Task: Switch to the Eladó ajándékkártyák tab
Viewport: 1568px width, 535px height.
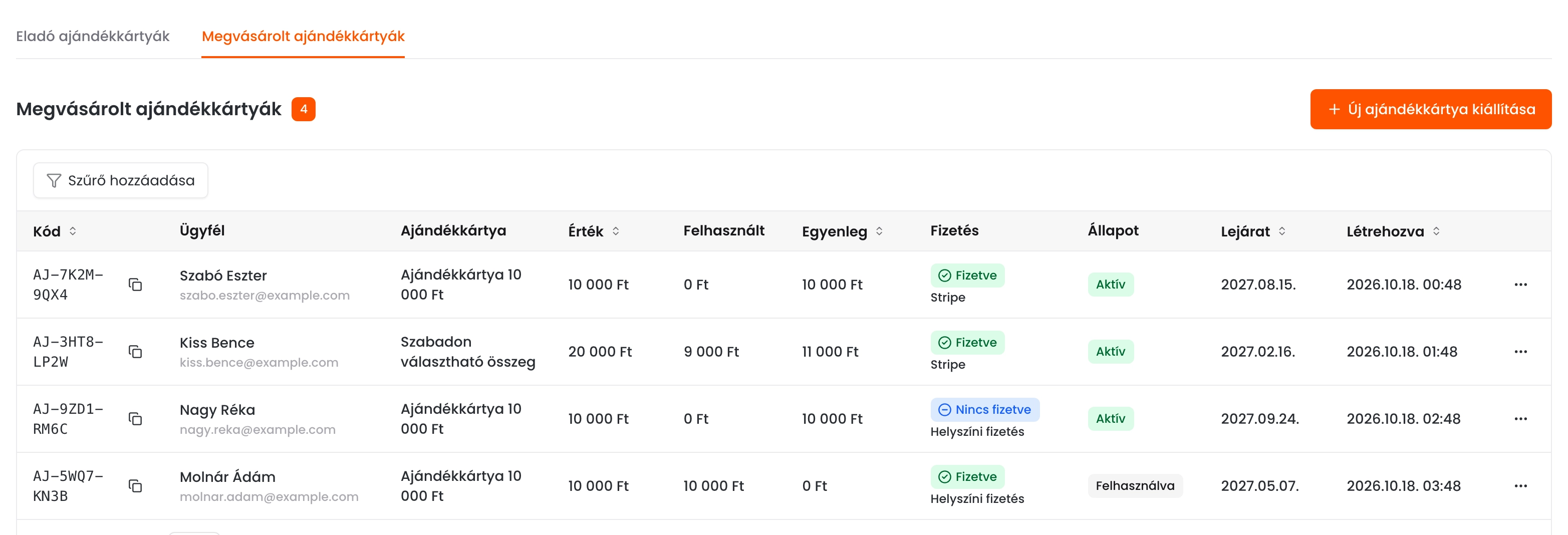Action: pyautogui.click(x=93, y=36)
